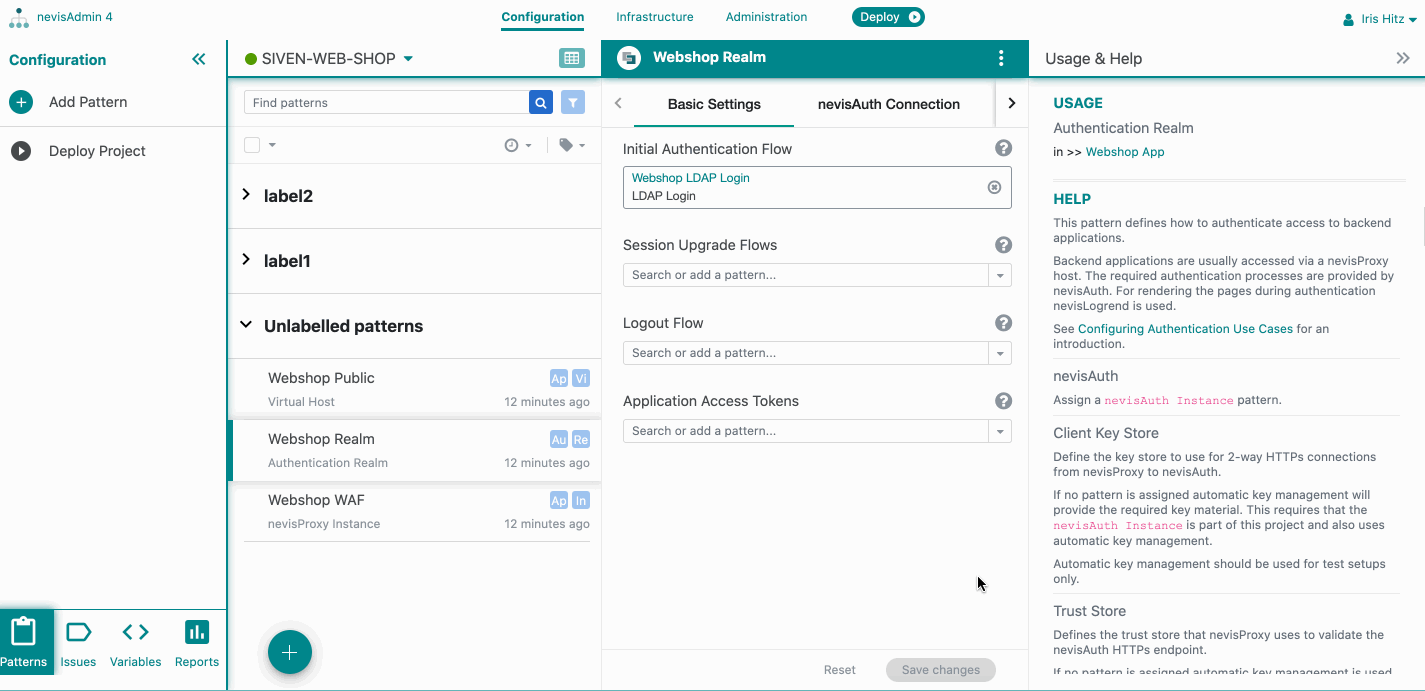The width and height of the screenshot is (1425, 691).
Task: Click the Find patterns search field
Action: pos(386,102)
